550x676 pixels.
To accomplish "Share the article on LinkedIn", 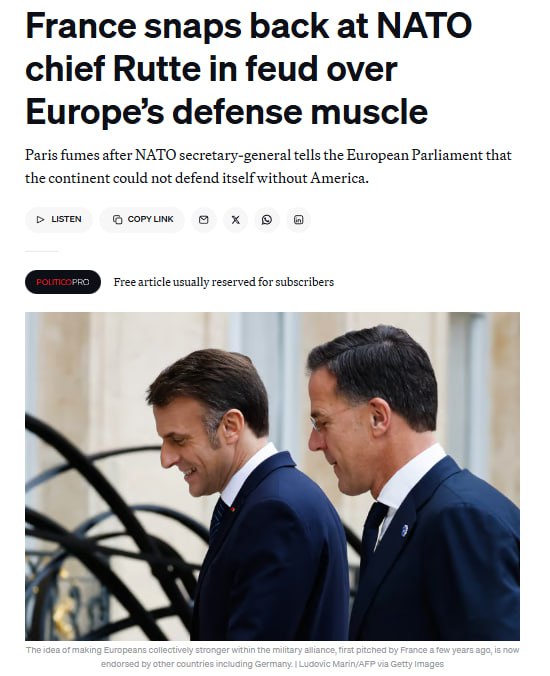I will (298, 220).
